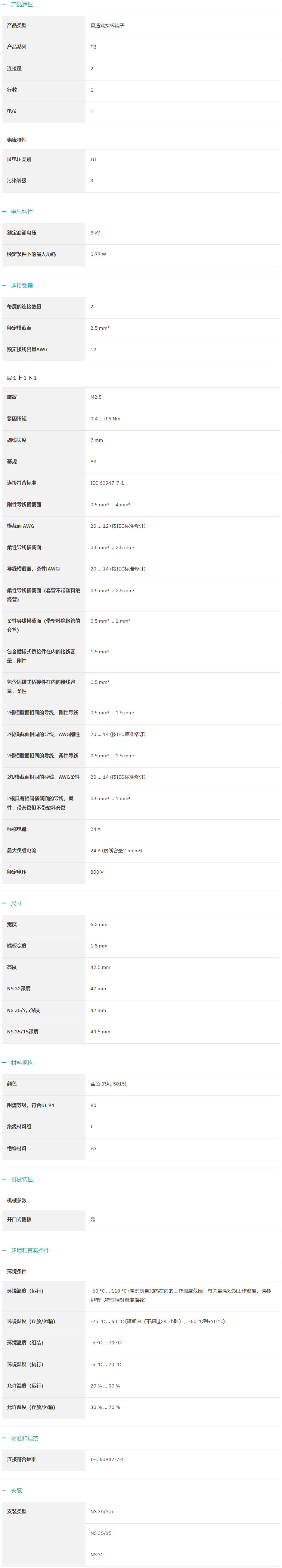Click the 机械参数 subheading
This screenshot has width=282, height=1568.
point(17,1200)
